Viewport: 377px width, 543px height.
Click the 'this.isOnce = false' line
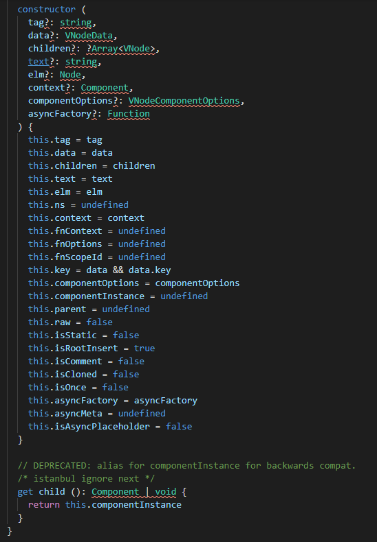coord(78,388)
